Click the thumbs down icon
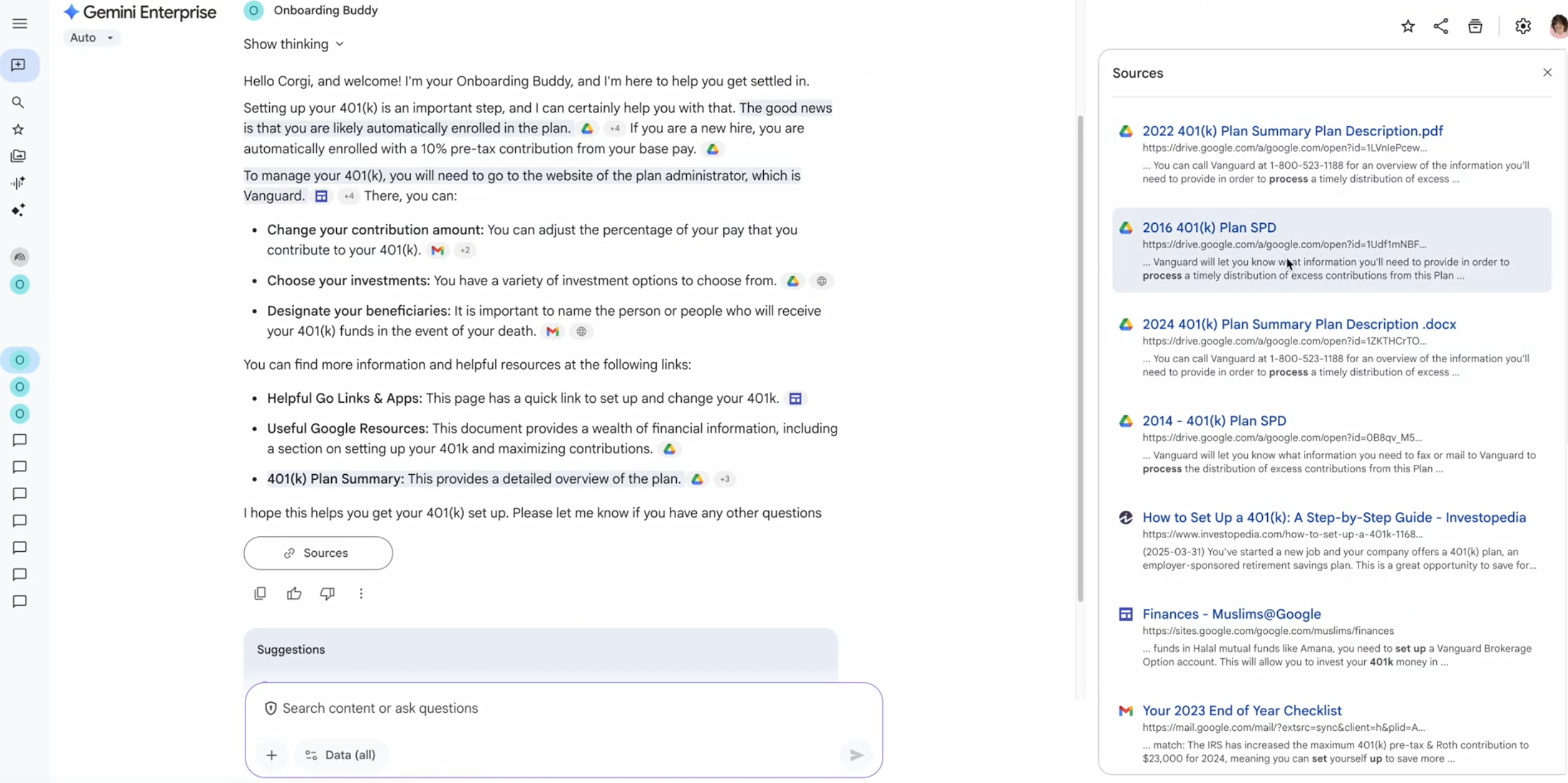This screenshot has width=1568, height=783. 328,593
